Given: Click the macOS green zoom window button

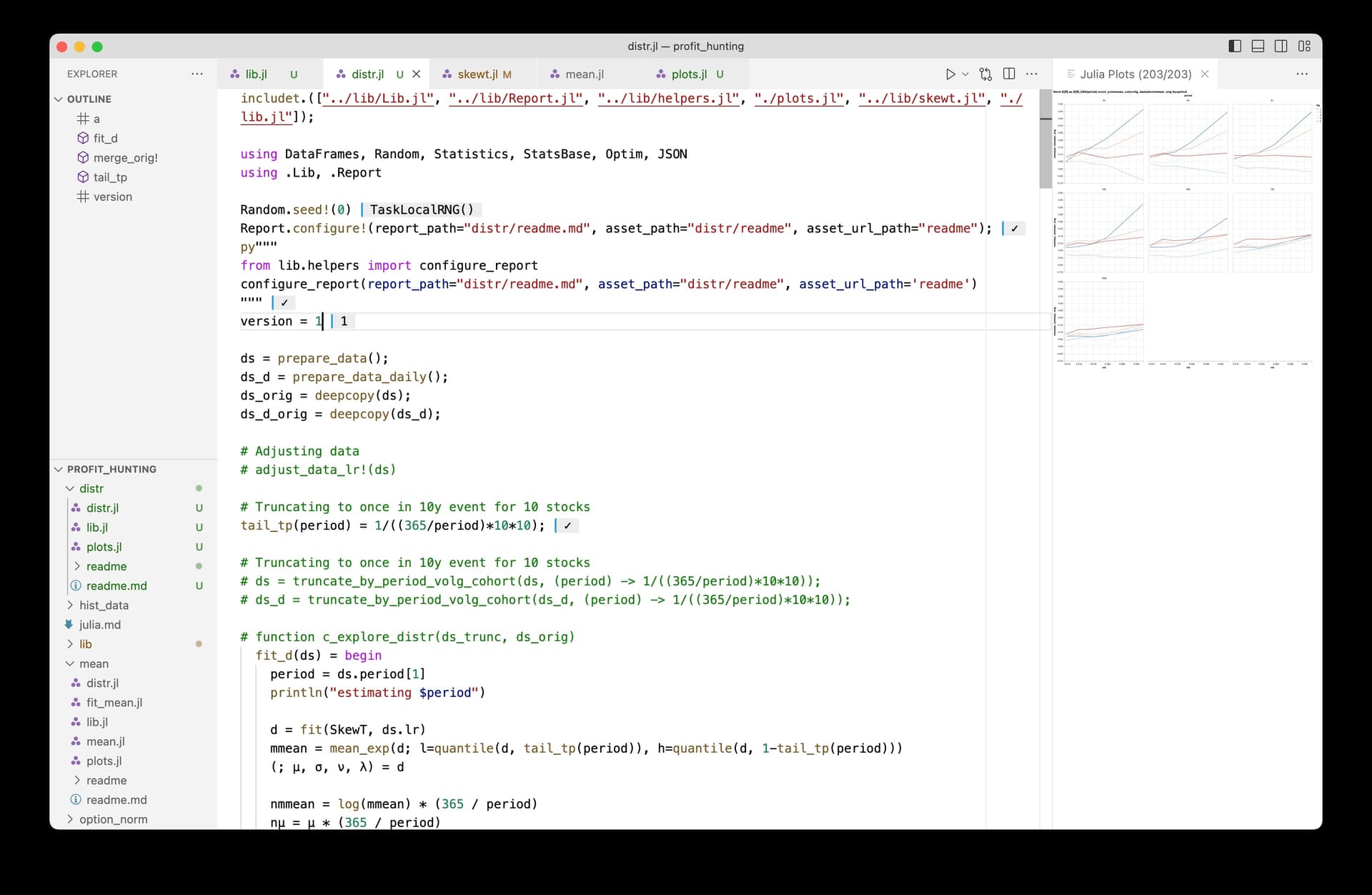Looking at the screenshot, I should pos(97,46).
